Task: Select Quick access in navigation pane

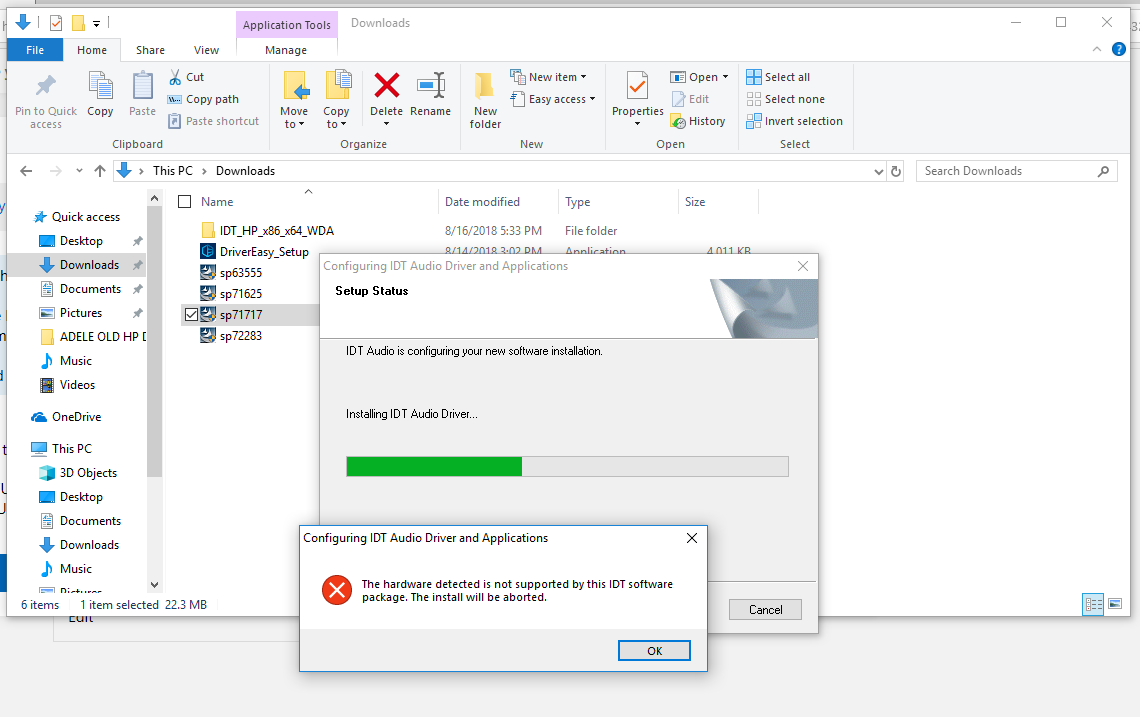Action: pos(86,217)
